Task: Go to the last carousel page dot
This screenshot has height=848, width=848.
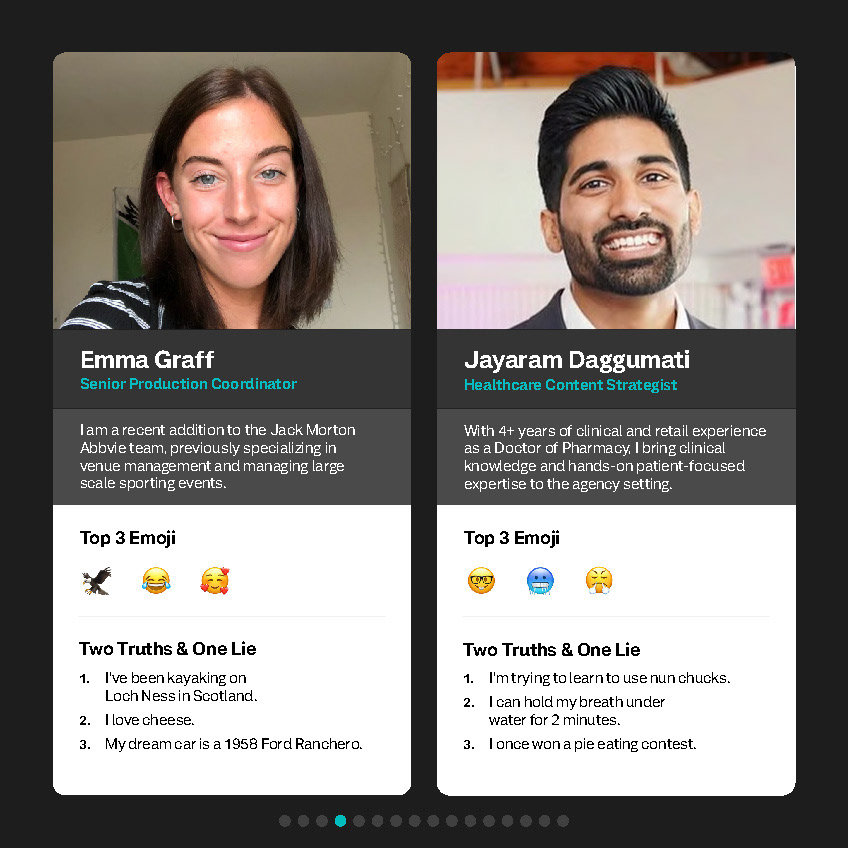Action: click(563, 821)
